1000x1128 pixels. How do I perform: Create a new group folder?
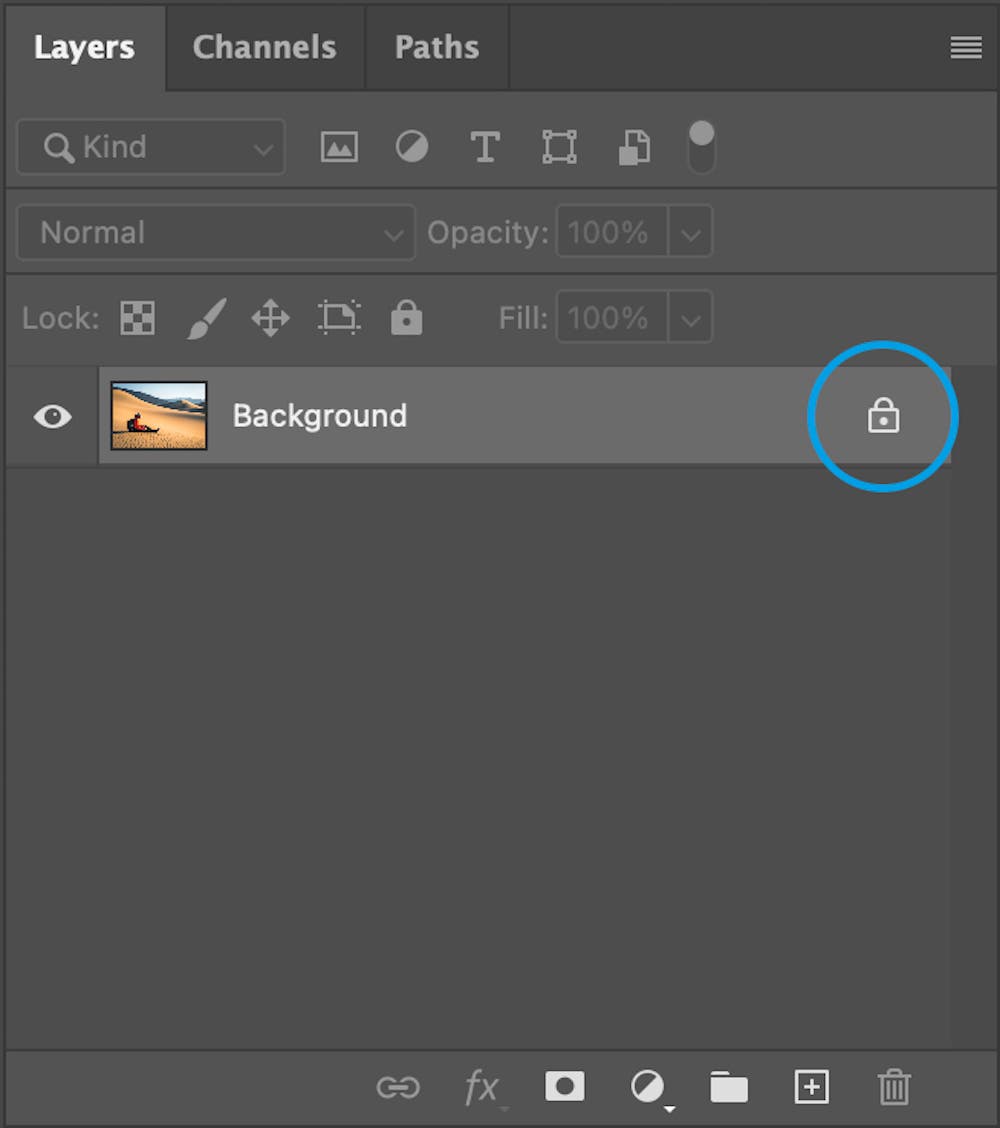[x=729, y=1087]
